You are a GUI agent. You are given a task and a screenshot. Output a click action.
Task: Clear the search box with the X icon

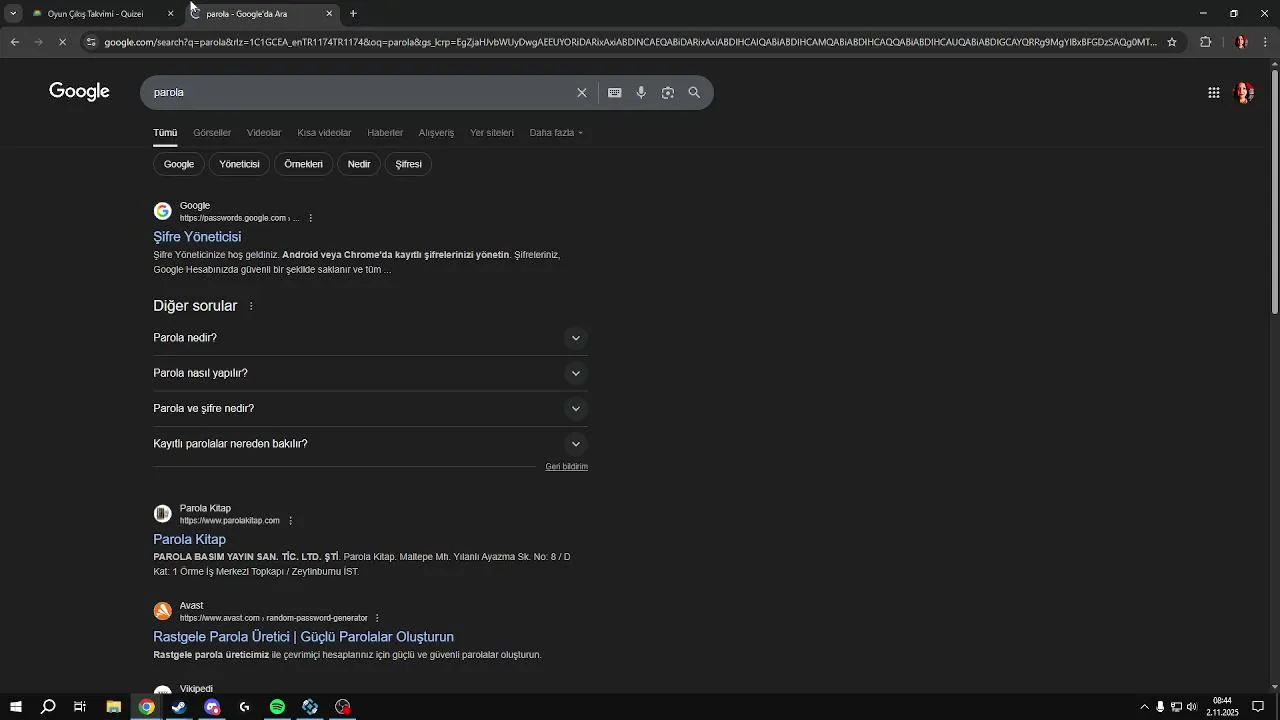pos(582,93)
